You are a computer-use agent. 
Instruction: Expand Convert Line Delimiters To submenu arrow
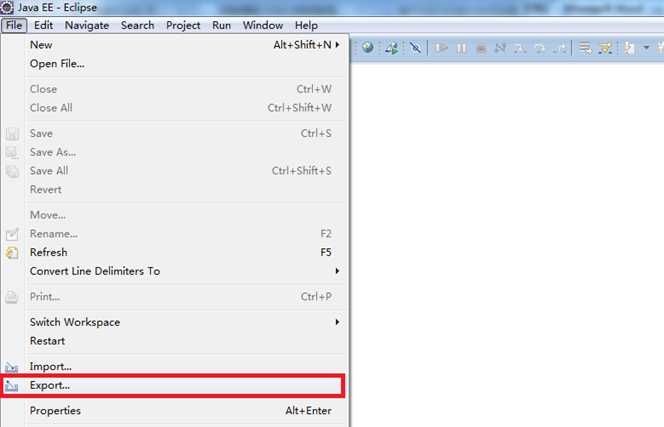coord(338,271)
